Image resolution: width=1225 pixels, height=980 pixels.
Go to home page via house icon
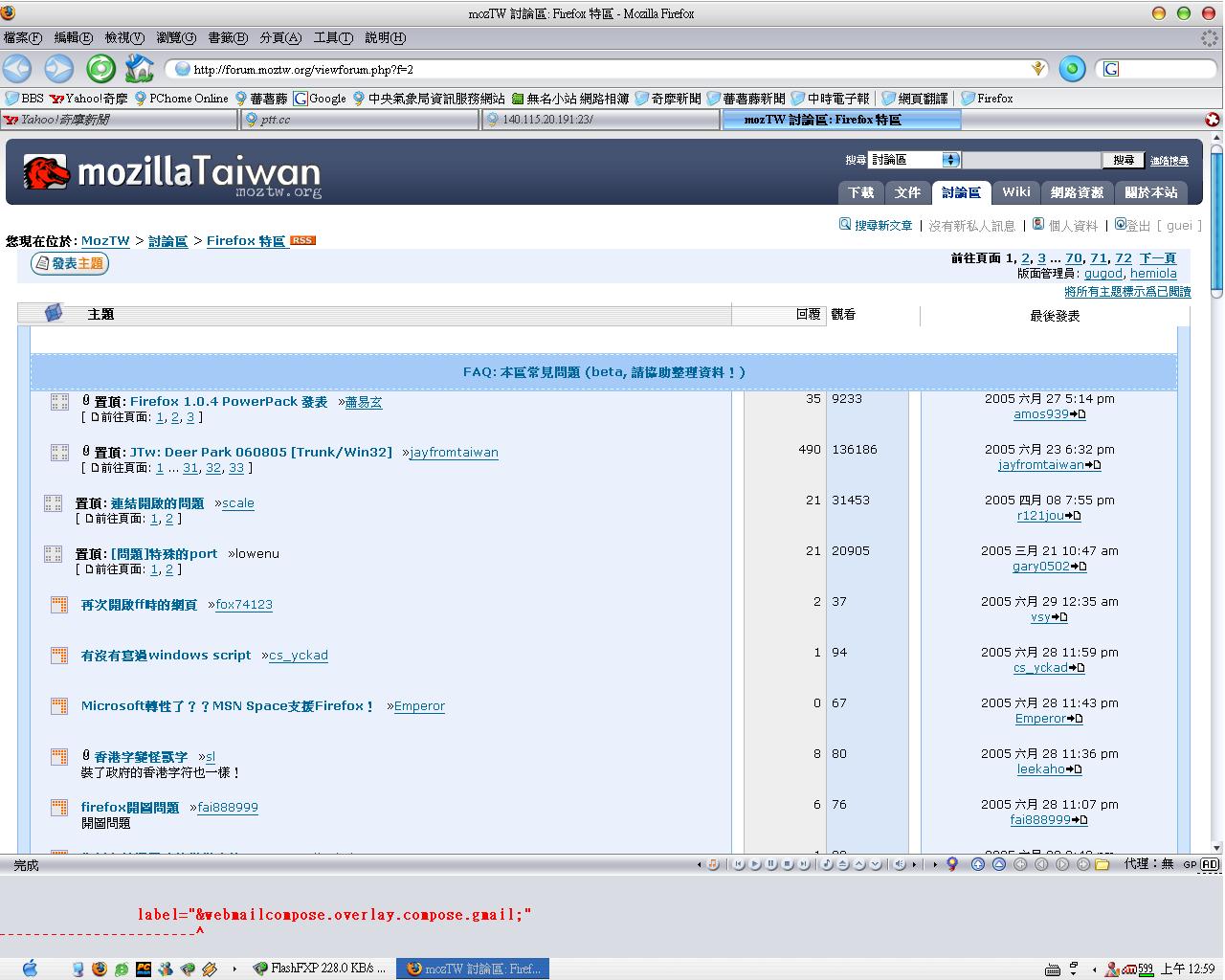140,68
